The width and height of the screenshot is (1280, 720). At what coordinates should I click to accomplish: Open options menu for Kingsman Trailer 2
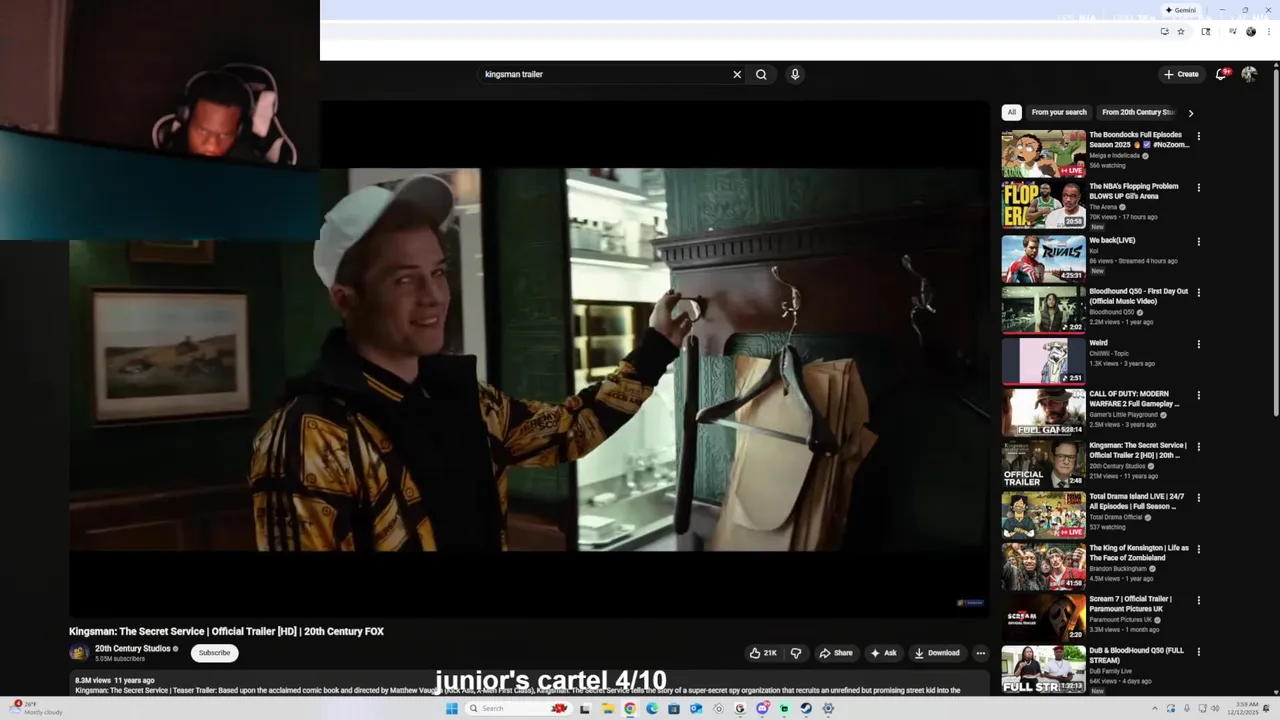point(1198,447)
